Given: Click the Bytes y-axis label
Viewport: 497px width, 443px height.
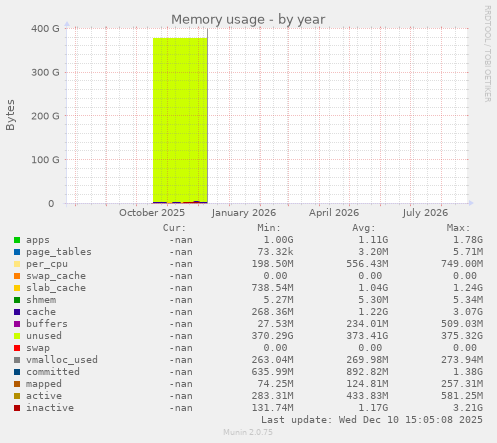Looking at the screenshot, I should coord(11,115).
